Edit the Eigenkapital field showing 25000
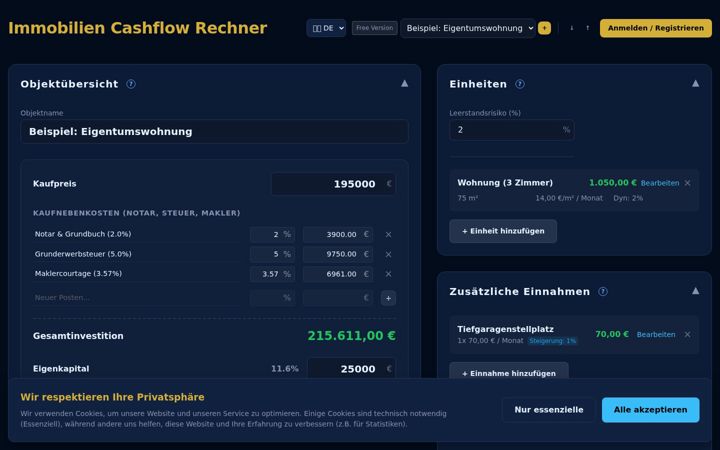The height and width of the screenshot is (450, 720). click(351, 369)
